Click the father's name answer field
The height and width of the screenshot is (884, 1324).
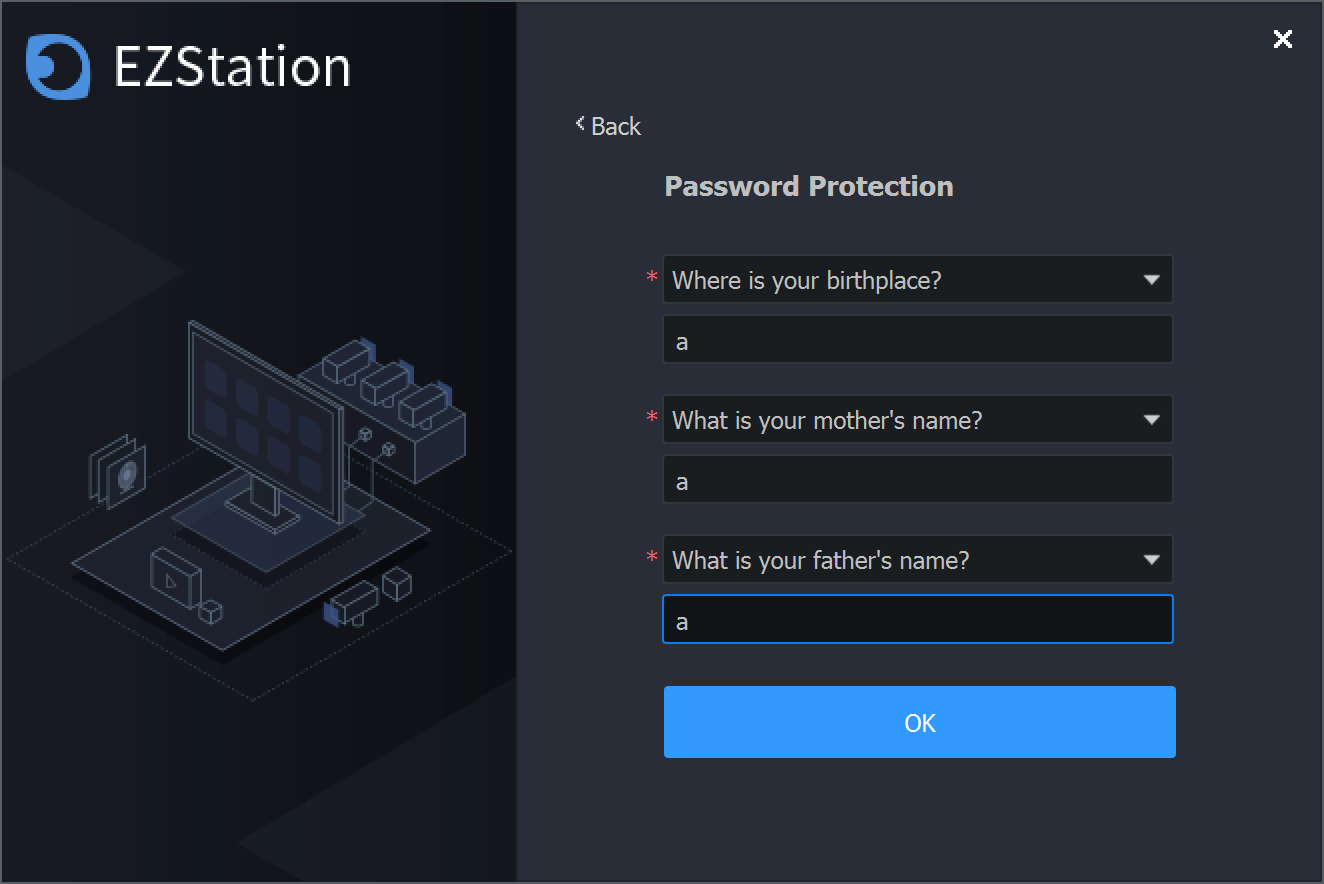click(917, 621)
